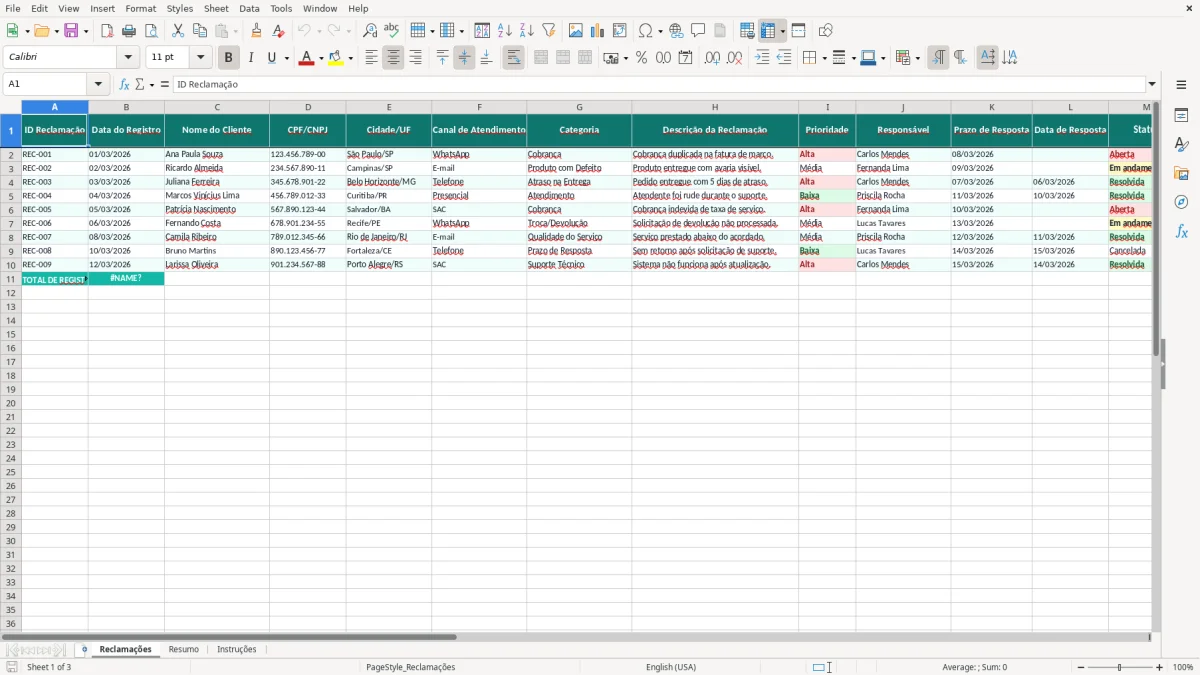Open the font size dropdown
The height and width of the screenshot is (675, 1200).
(x=200, y=58)
